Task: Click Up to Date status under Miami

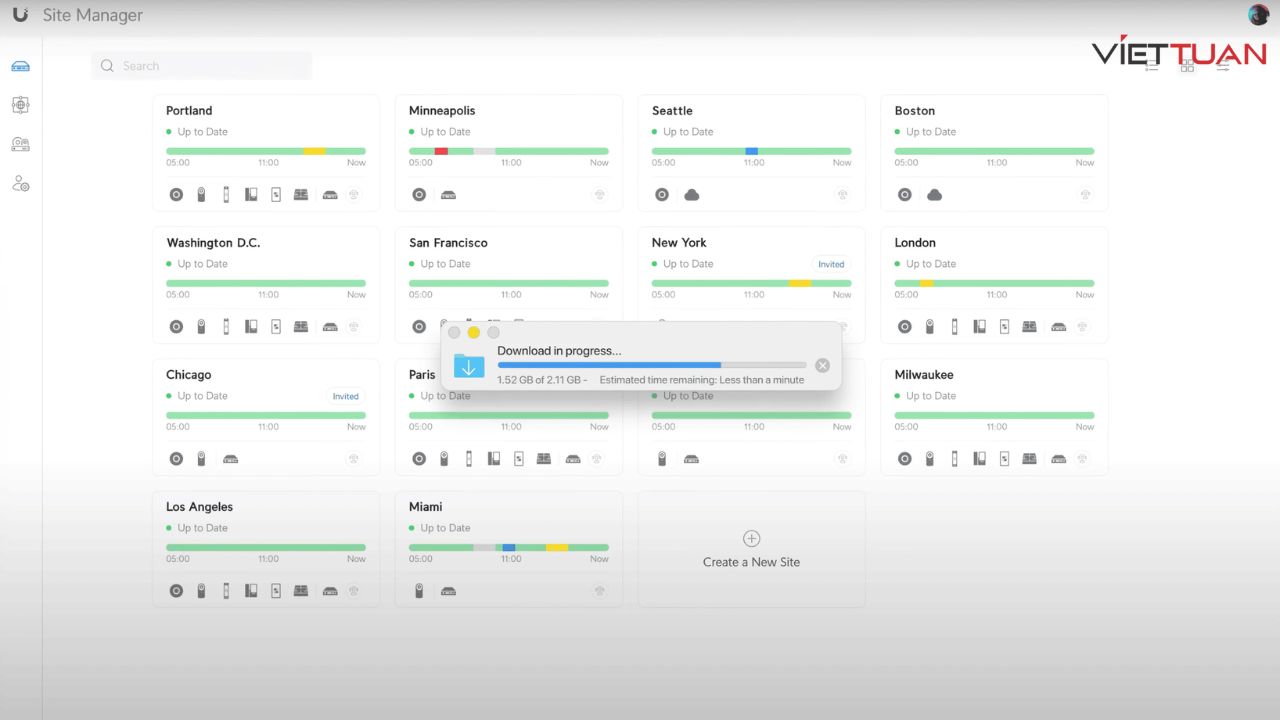Action: [x=445, y=528]
